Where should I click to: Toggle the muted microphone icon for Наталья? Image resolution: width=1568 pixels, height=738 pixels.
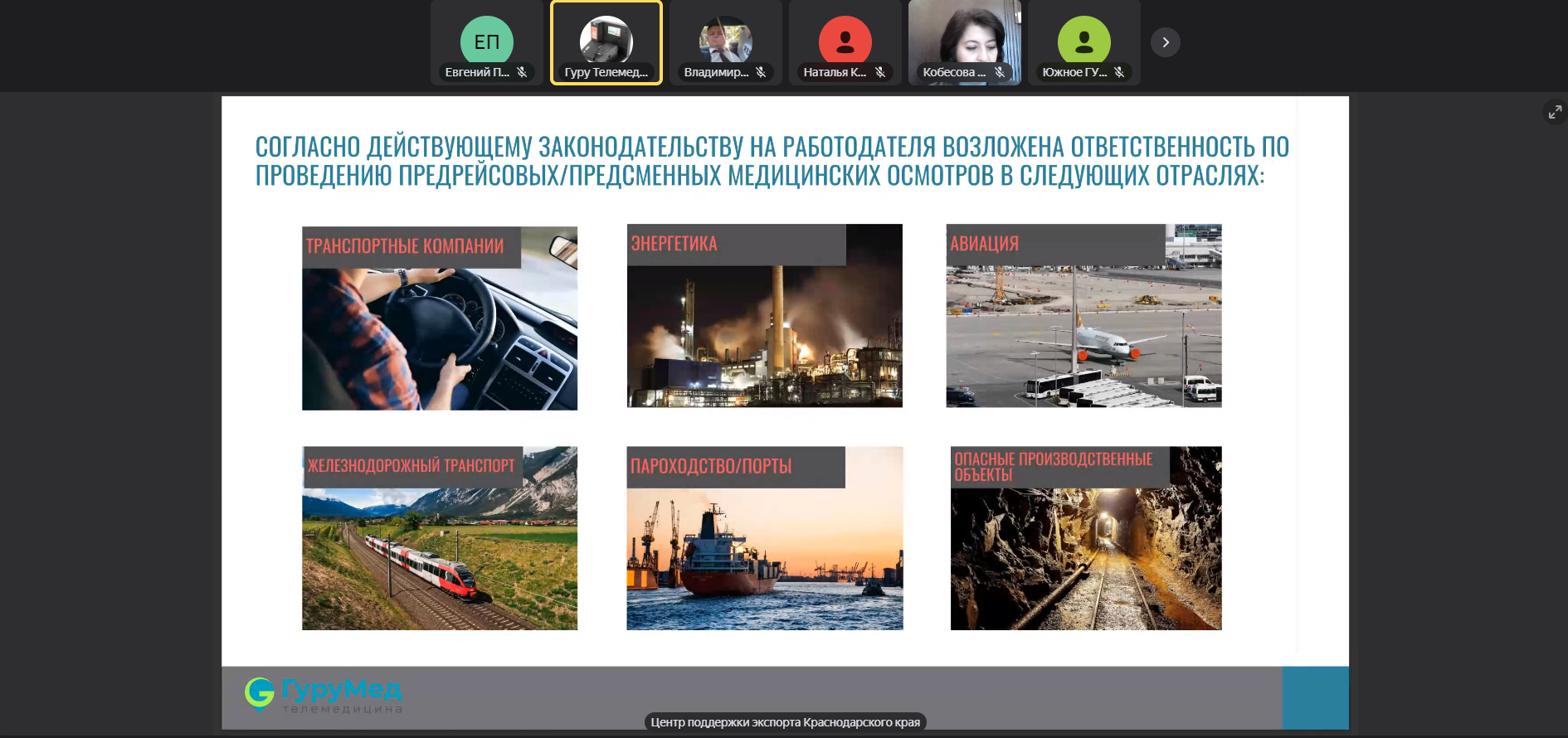(x=880, y=72)
